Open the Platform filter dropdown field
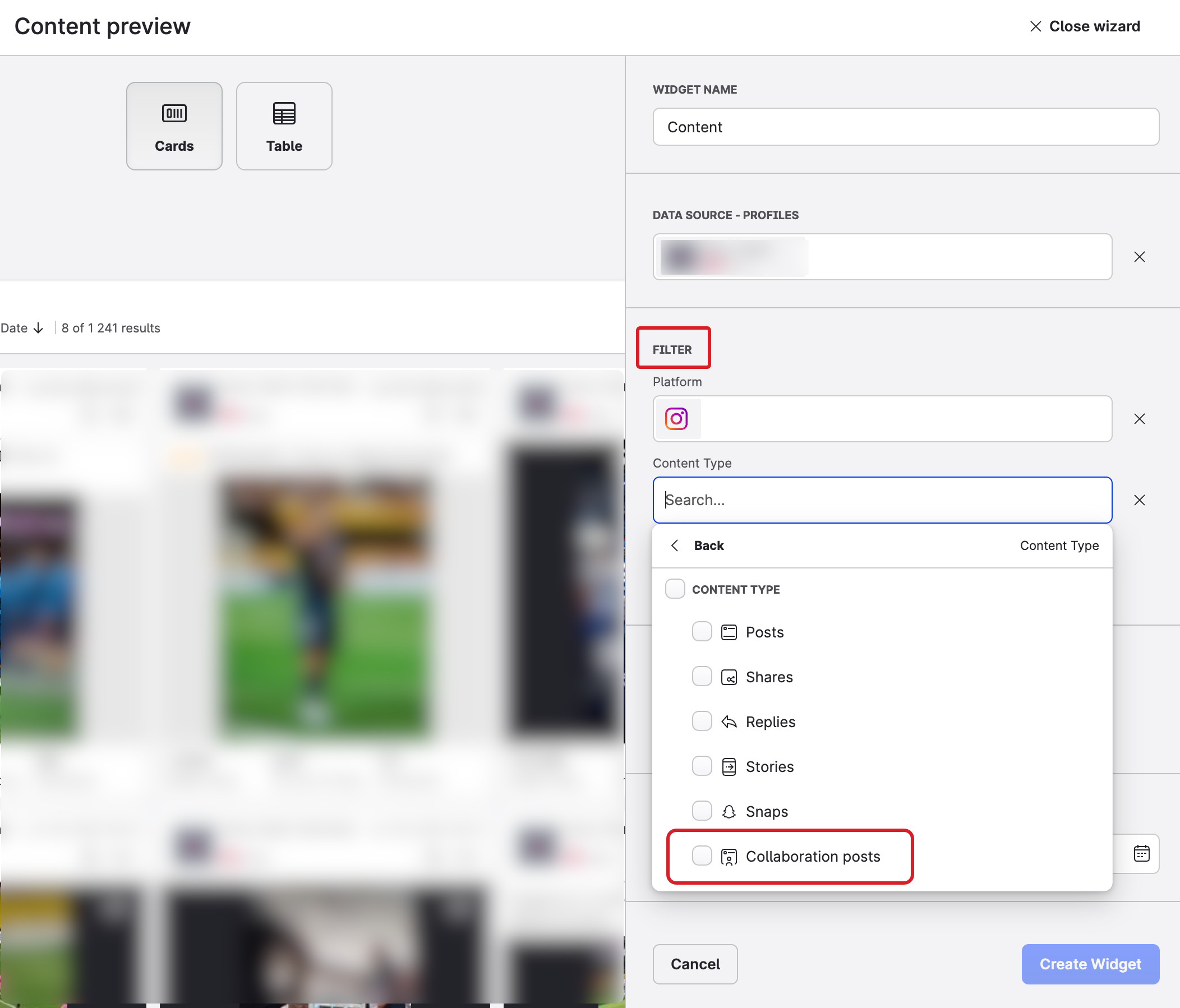Screen dimensions: 1180x1008 pyautogui.click(x=906, y=419)
